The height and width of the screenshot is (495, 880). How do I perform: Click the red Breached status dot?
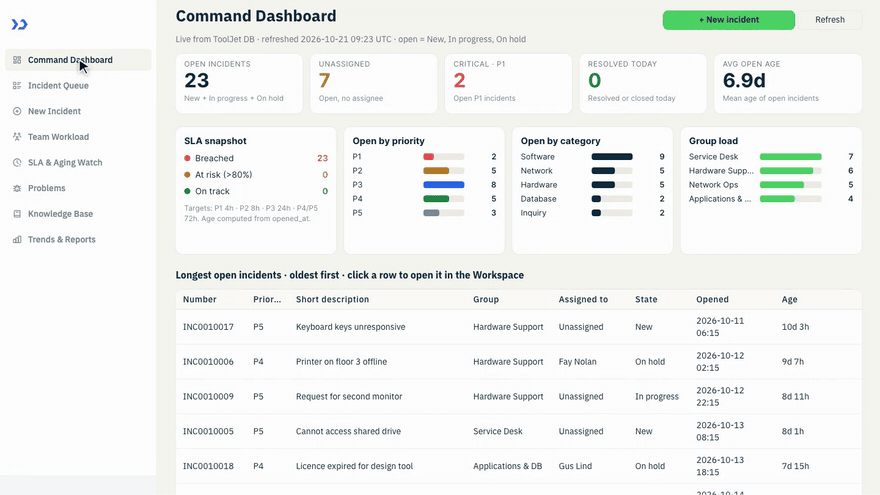pyautogui.click(x=187, y=158)
